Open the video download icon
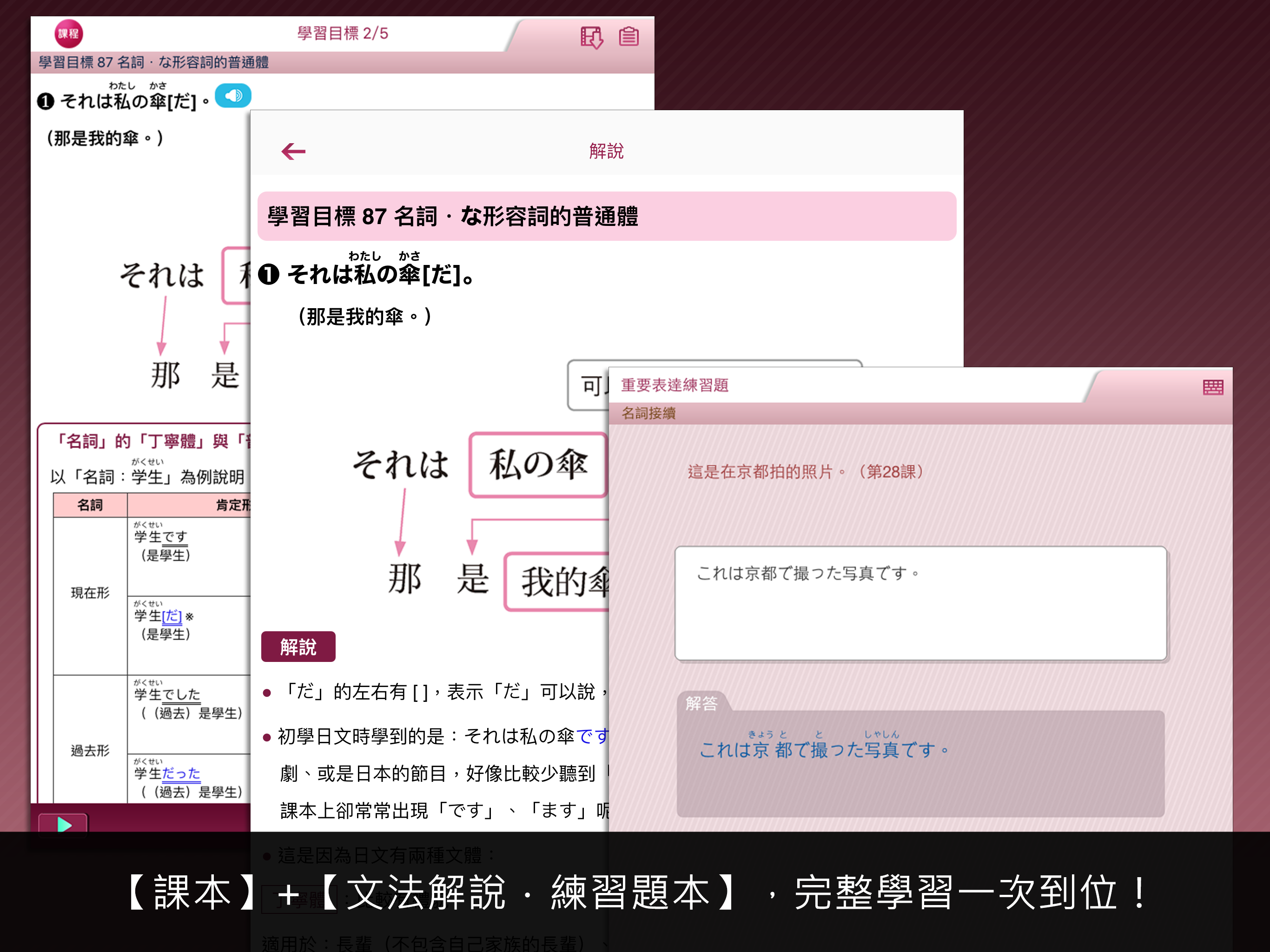The width and height of the screenshot is (1270, 952). tap(591, 37)
